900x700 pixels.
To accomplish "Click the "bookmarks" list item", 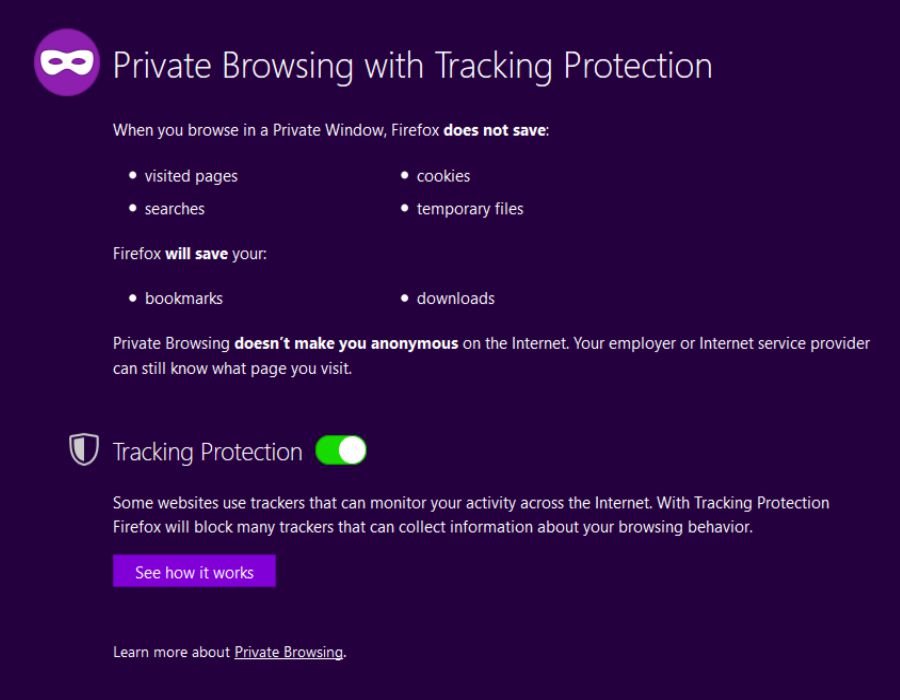I will pyautogui.click(x=183, y=298).
